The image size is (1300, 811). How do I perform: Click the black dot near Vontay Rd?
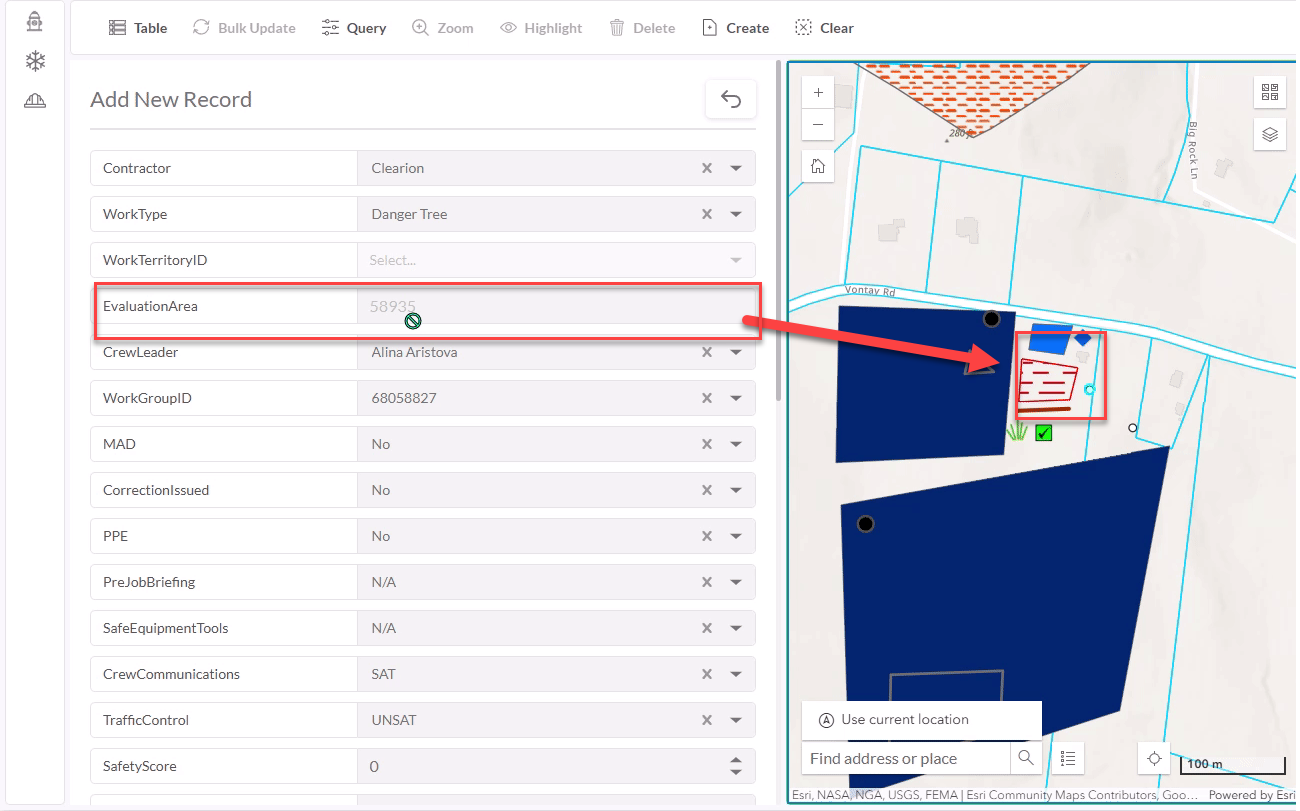(x=991, y=319)
